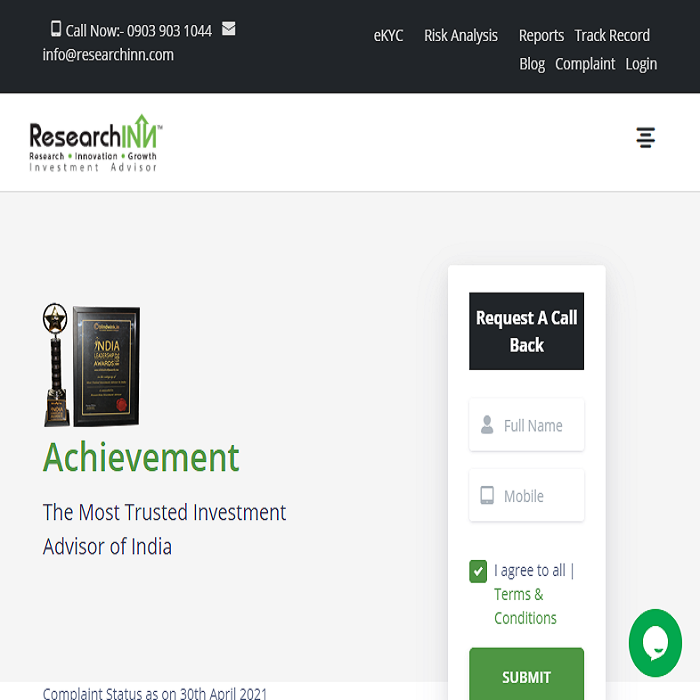Focus the Full Name input field
The height and width of the screenshot is (700, 700).
tap(538, 426)
